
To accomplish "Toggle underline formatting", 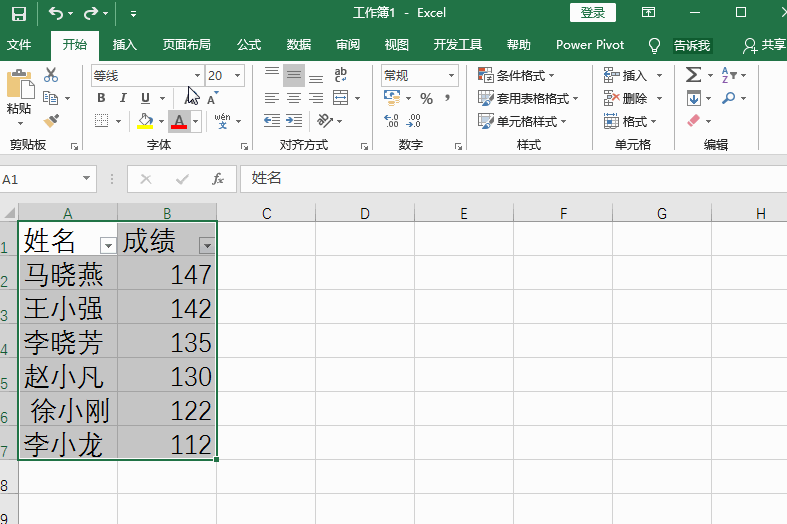I will click(145, 98).
